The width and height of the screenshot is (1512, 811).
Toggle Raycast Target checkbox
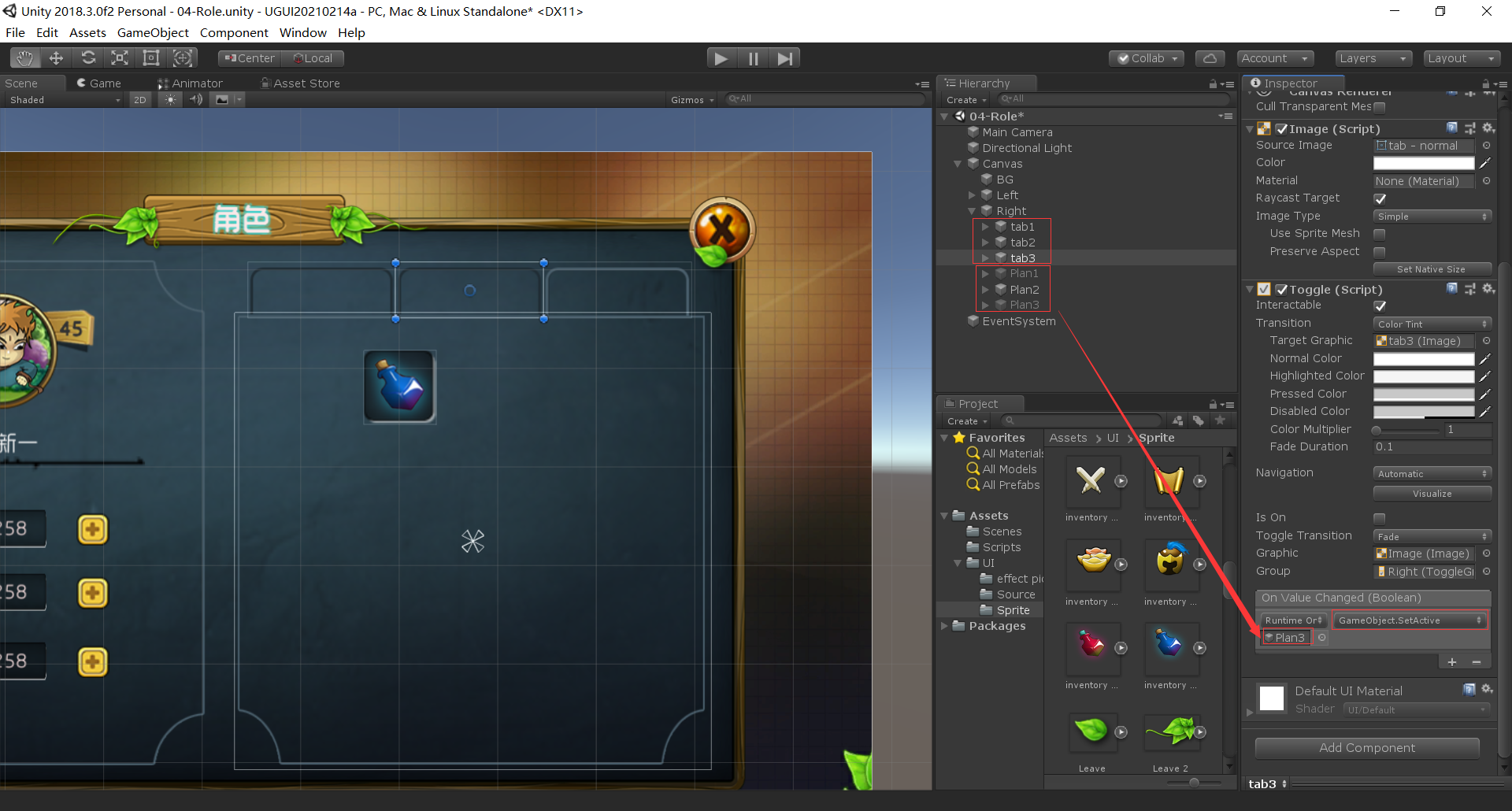click(x=1380, y=198)
